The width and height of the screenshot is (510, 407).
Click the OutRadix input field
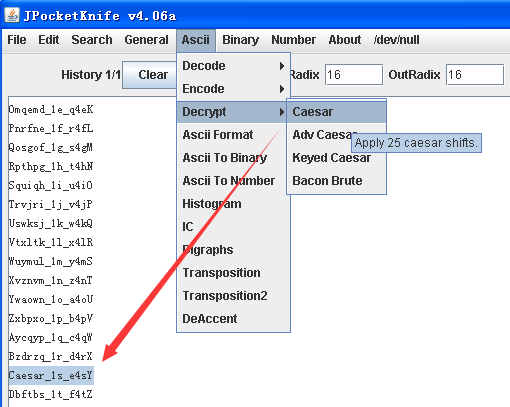475,75
